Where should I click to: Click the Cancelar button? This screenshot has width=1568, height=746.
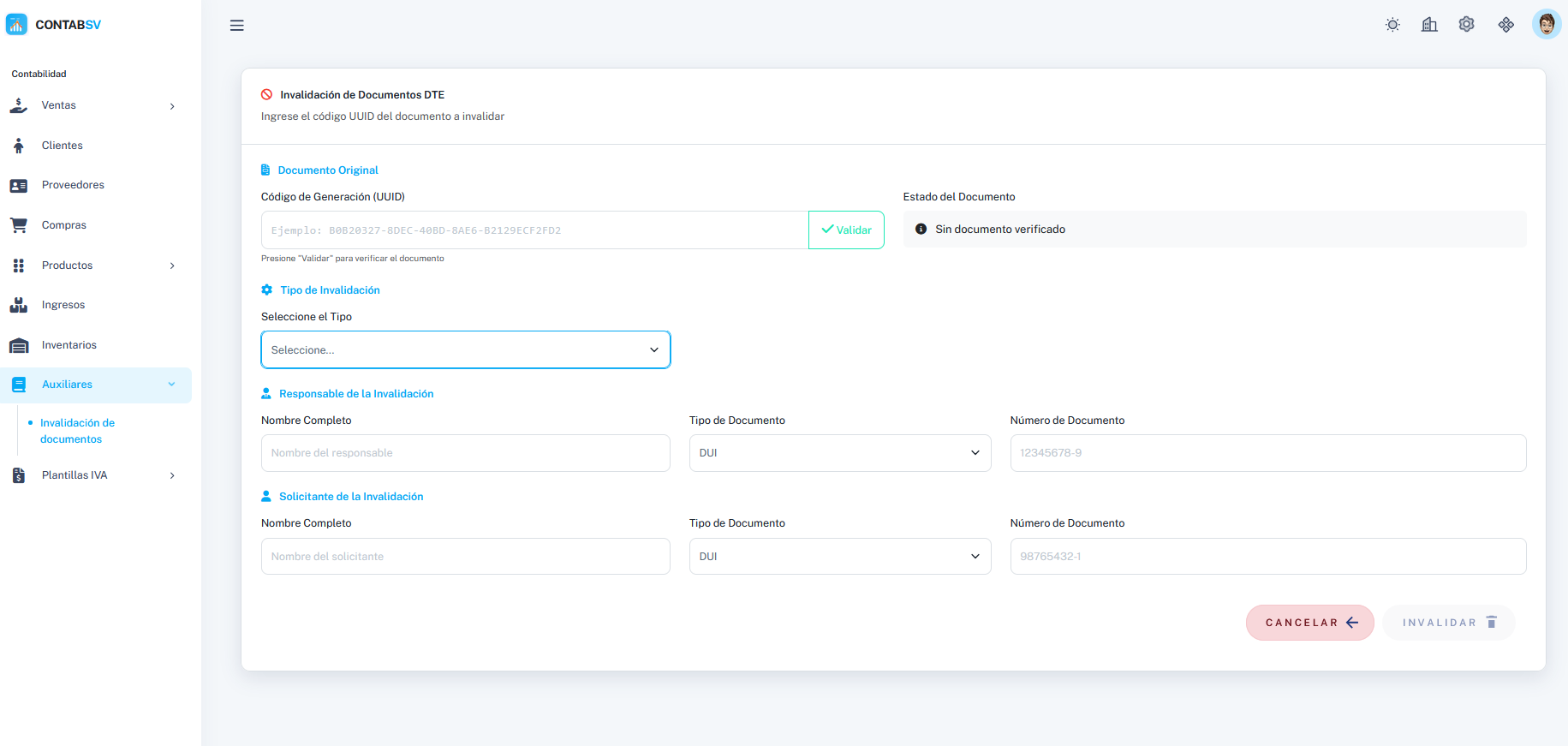coord(1309,623)
